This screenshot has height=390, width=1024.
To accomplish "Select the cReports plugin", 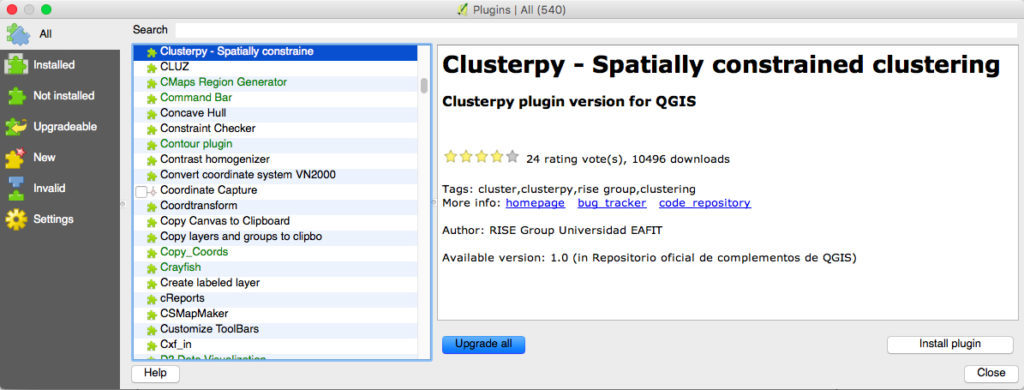I will (275, 299).
